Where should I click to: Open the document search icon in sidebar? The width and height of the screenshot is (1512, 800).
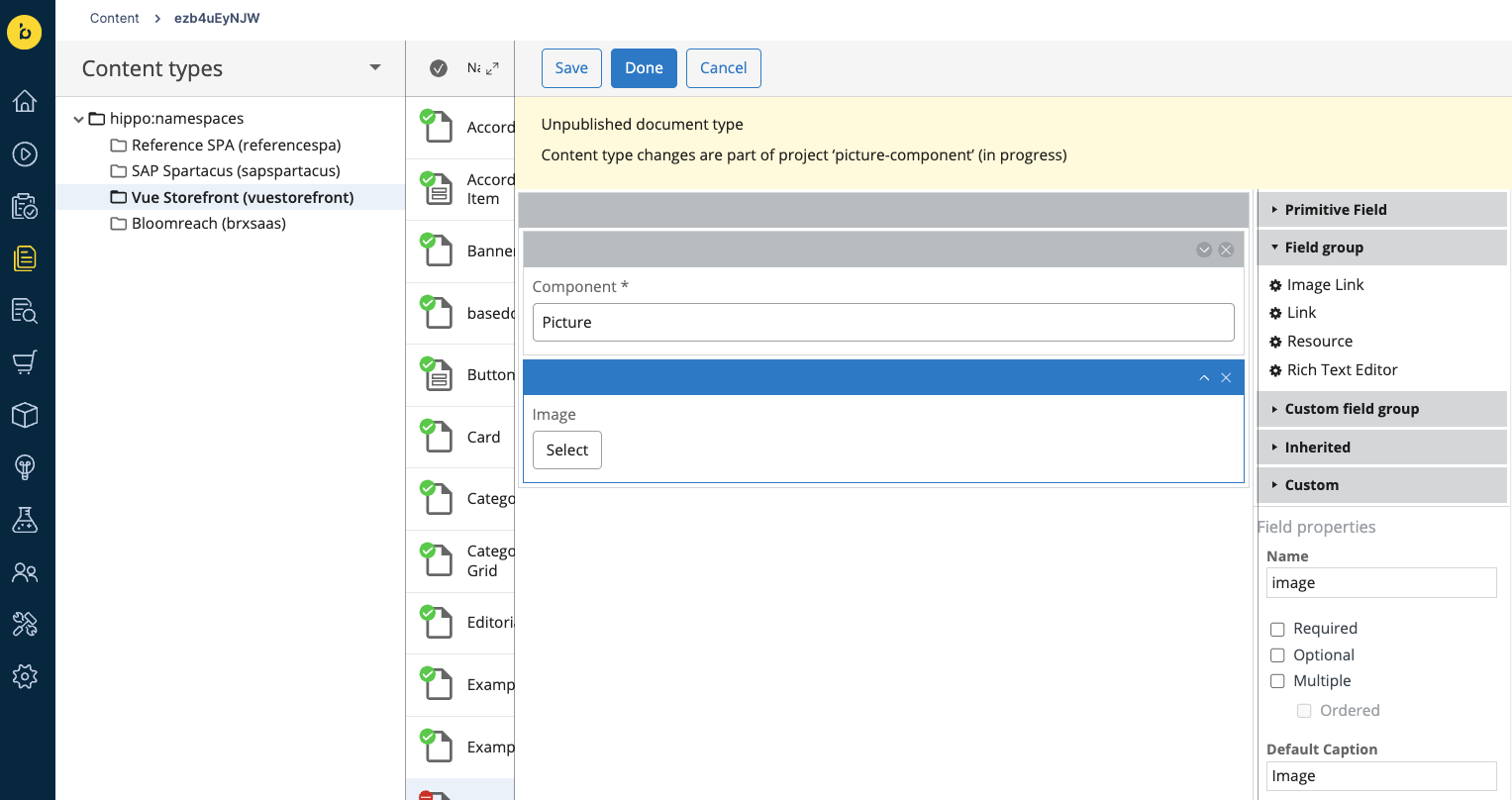25,311
